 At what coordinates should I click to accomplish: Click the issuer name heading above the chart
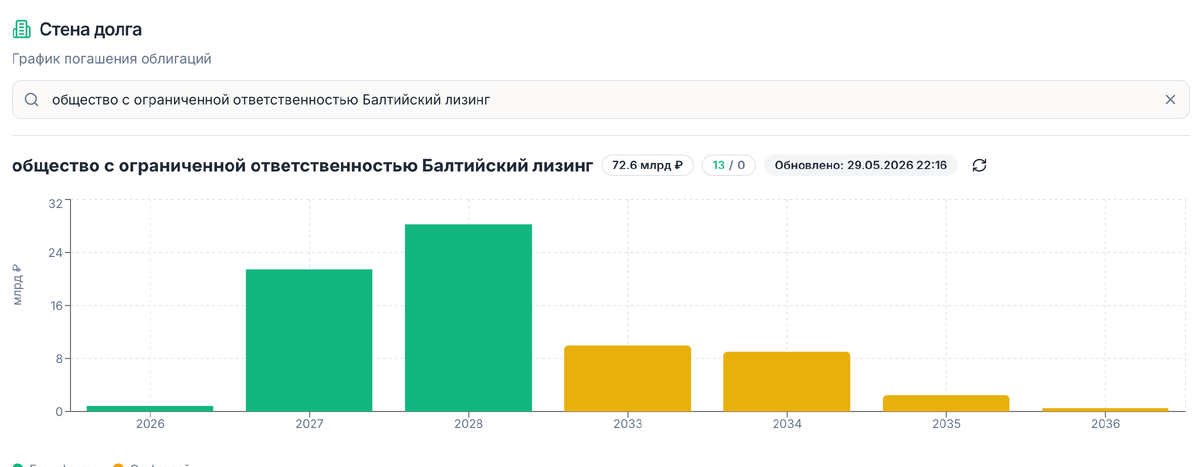point(302,165)
